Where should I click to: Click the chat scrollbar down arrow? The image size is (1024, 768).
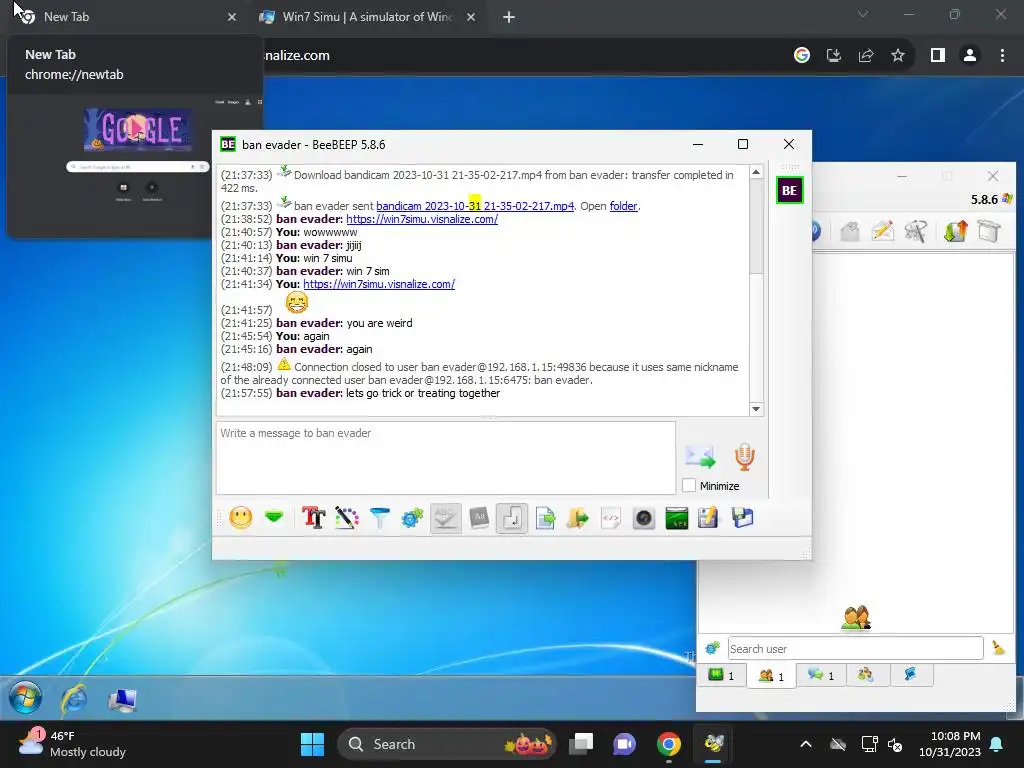(756, 409)
